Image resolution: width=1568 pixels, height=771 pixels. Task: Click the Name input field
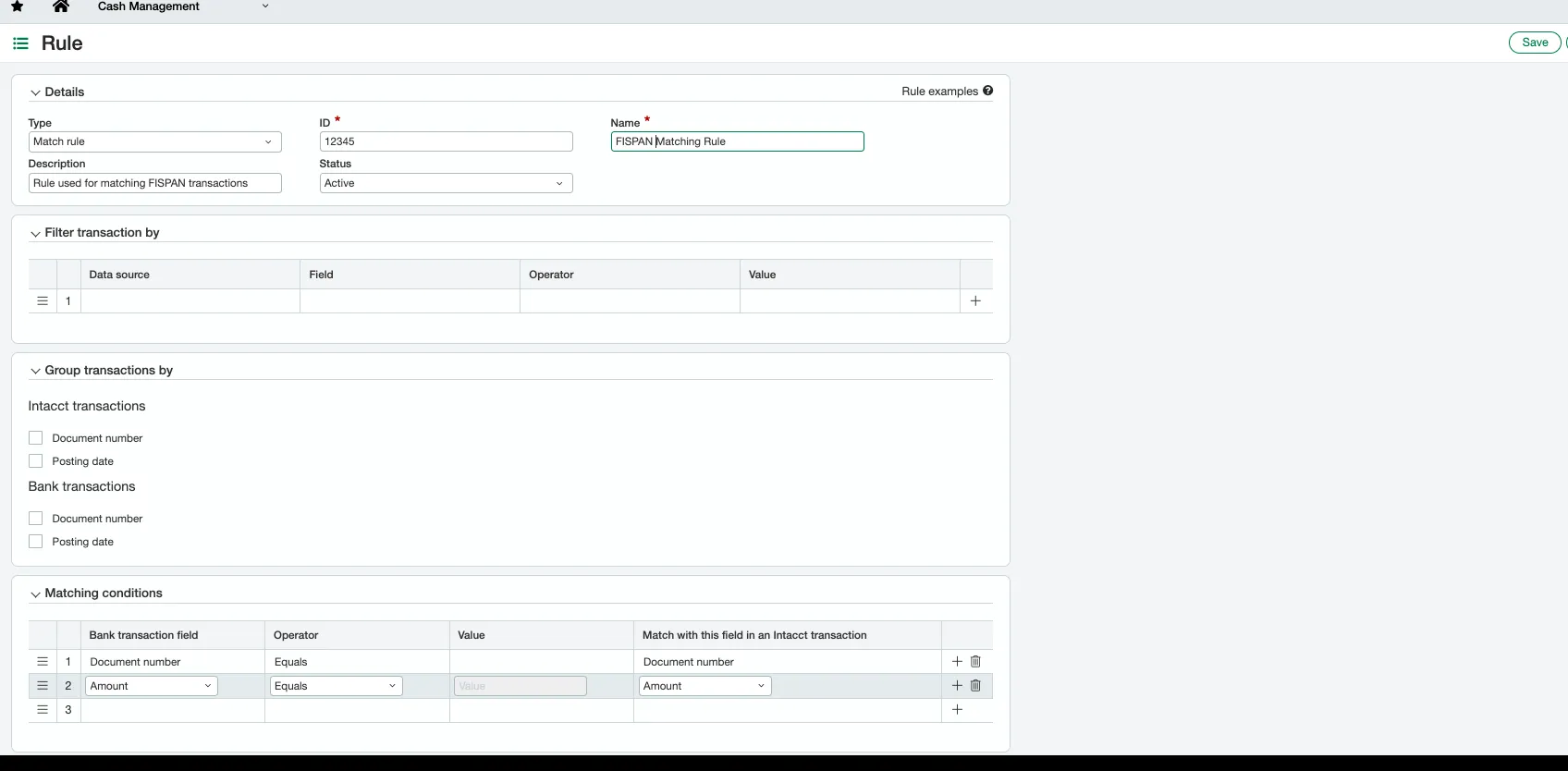click(x=738, y=141)
